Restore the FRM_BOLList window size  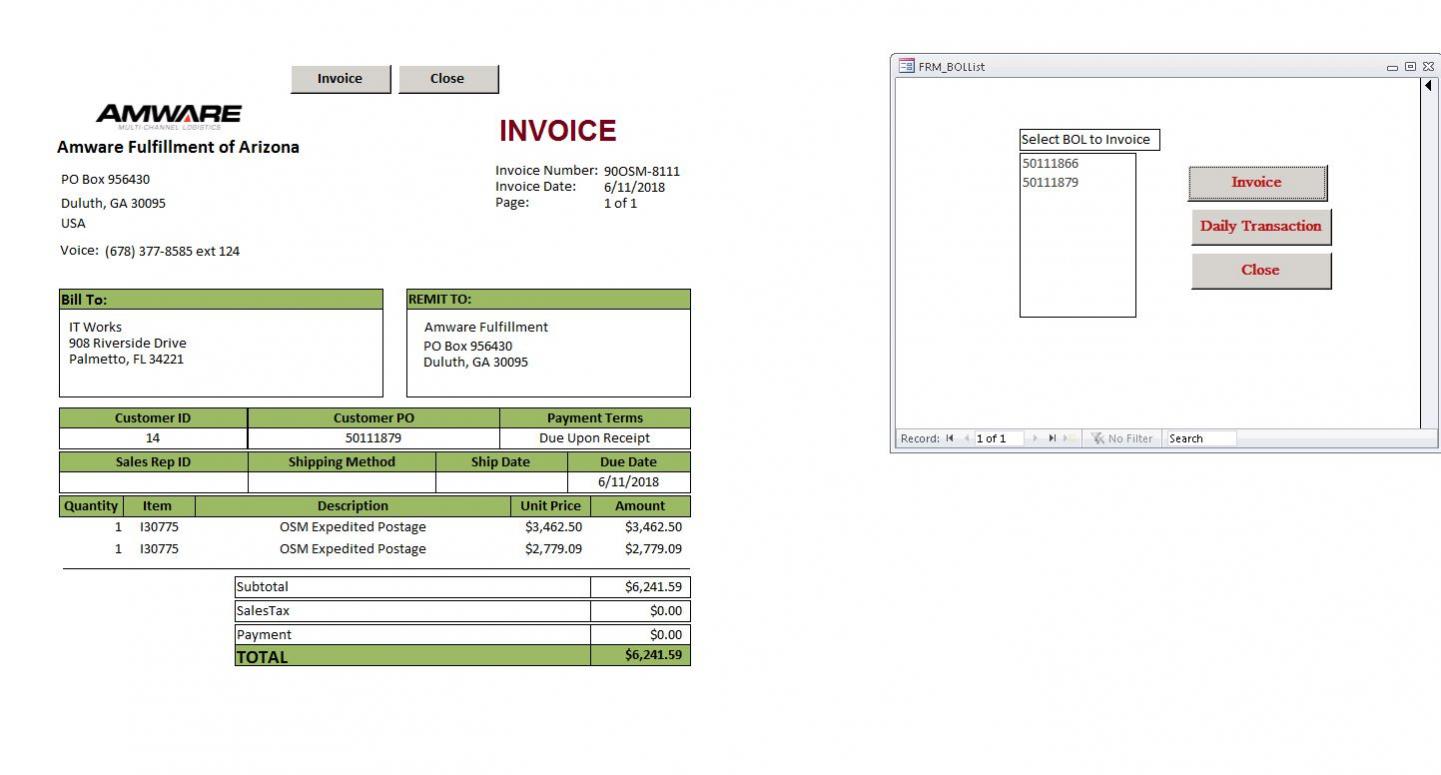(1411, 67)
